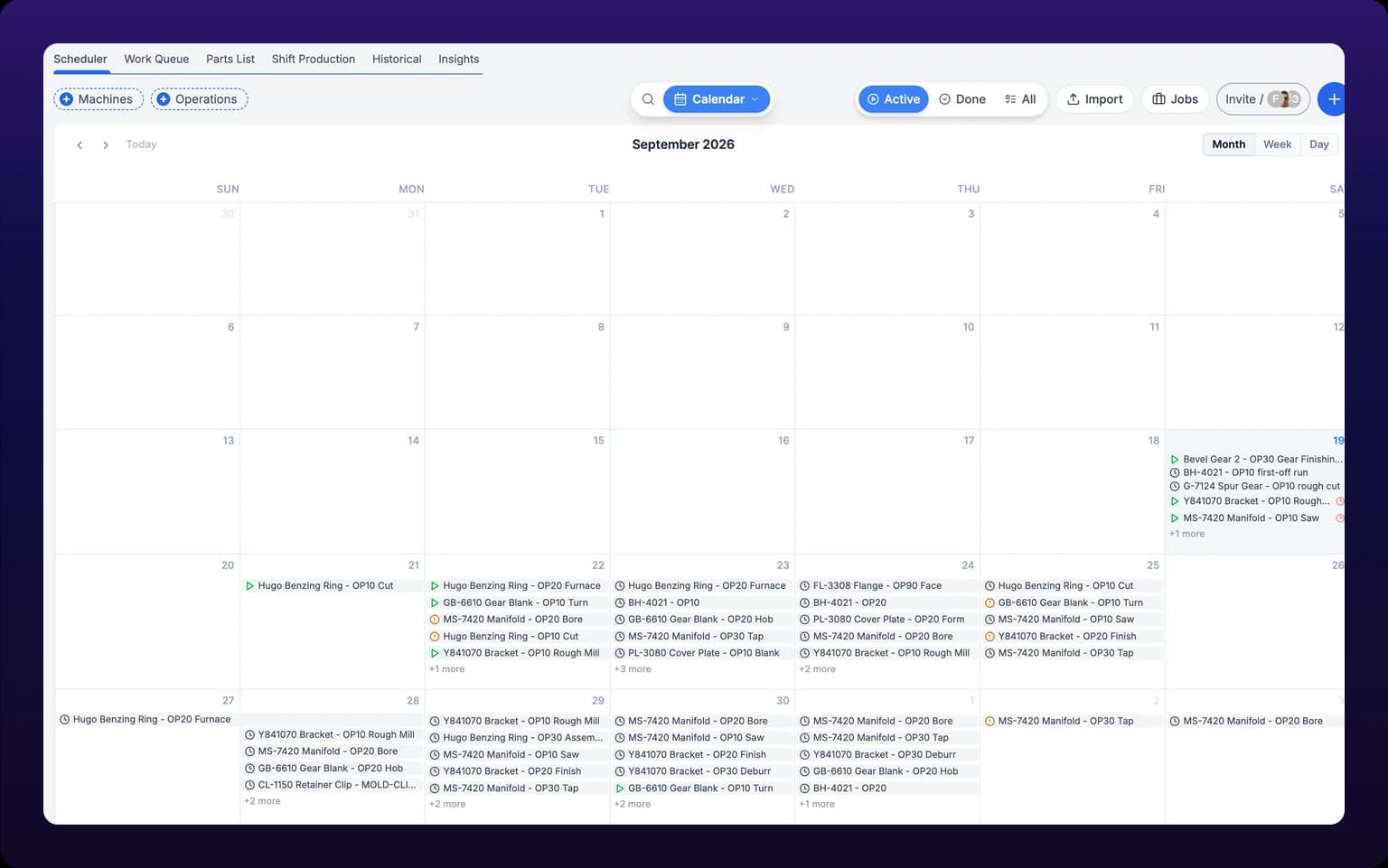The width and height of the screenshot is (1388, 868).
Task: Open the Scheduler tab
Action: point(80,59)
